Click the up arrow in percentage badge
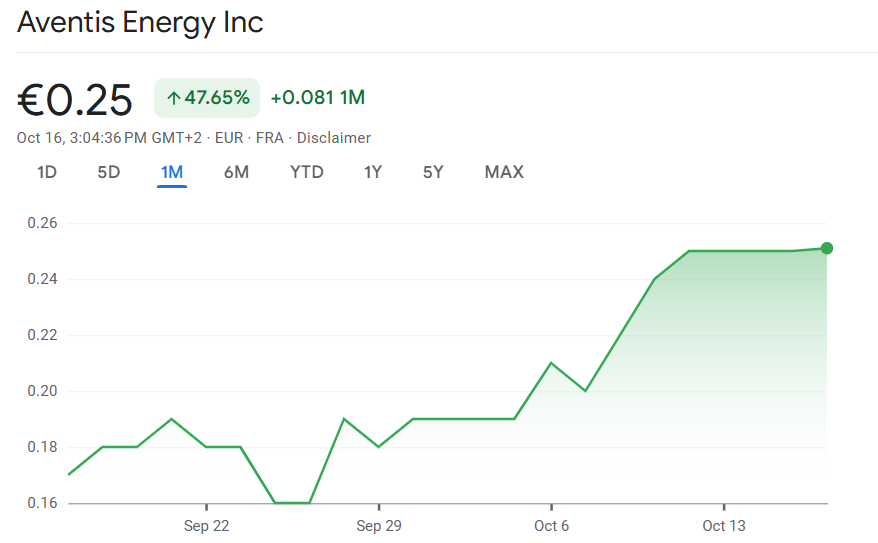 173,98
